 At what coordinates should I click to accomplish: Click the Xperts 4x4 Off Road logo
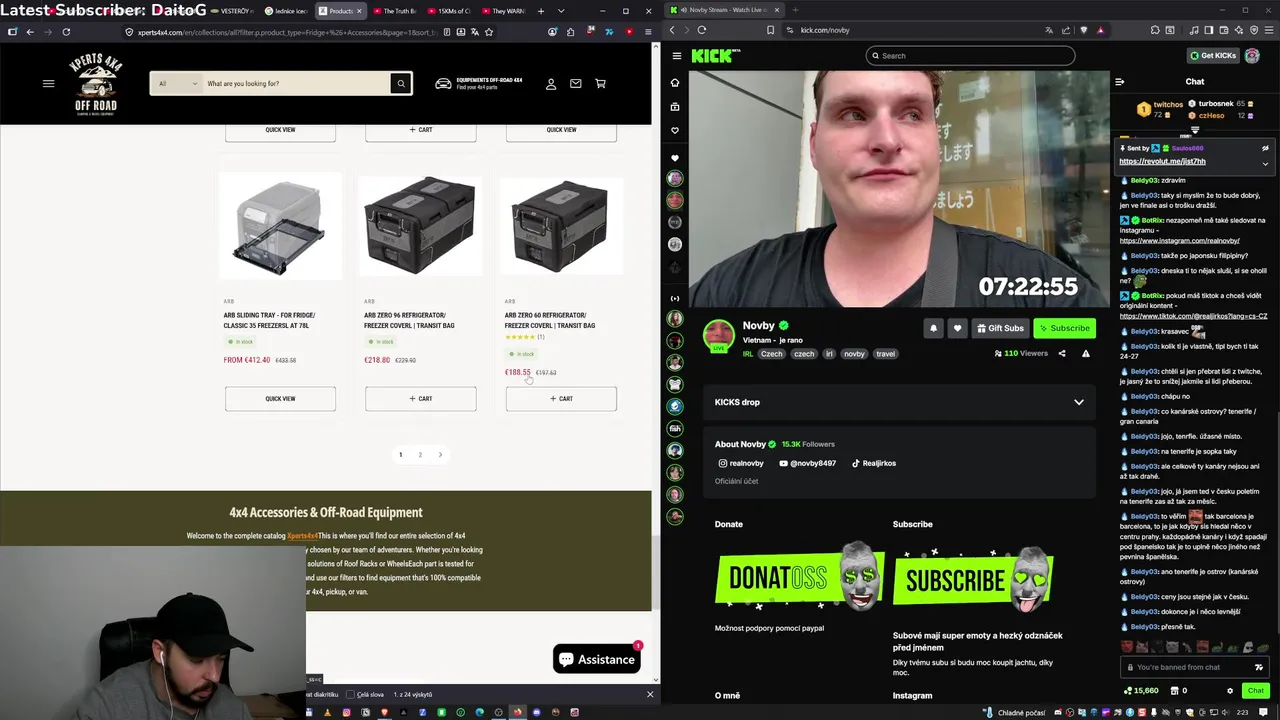95,84
